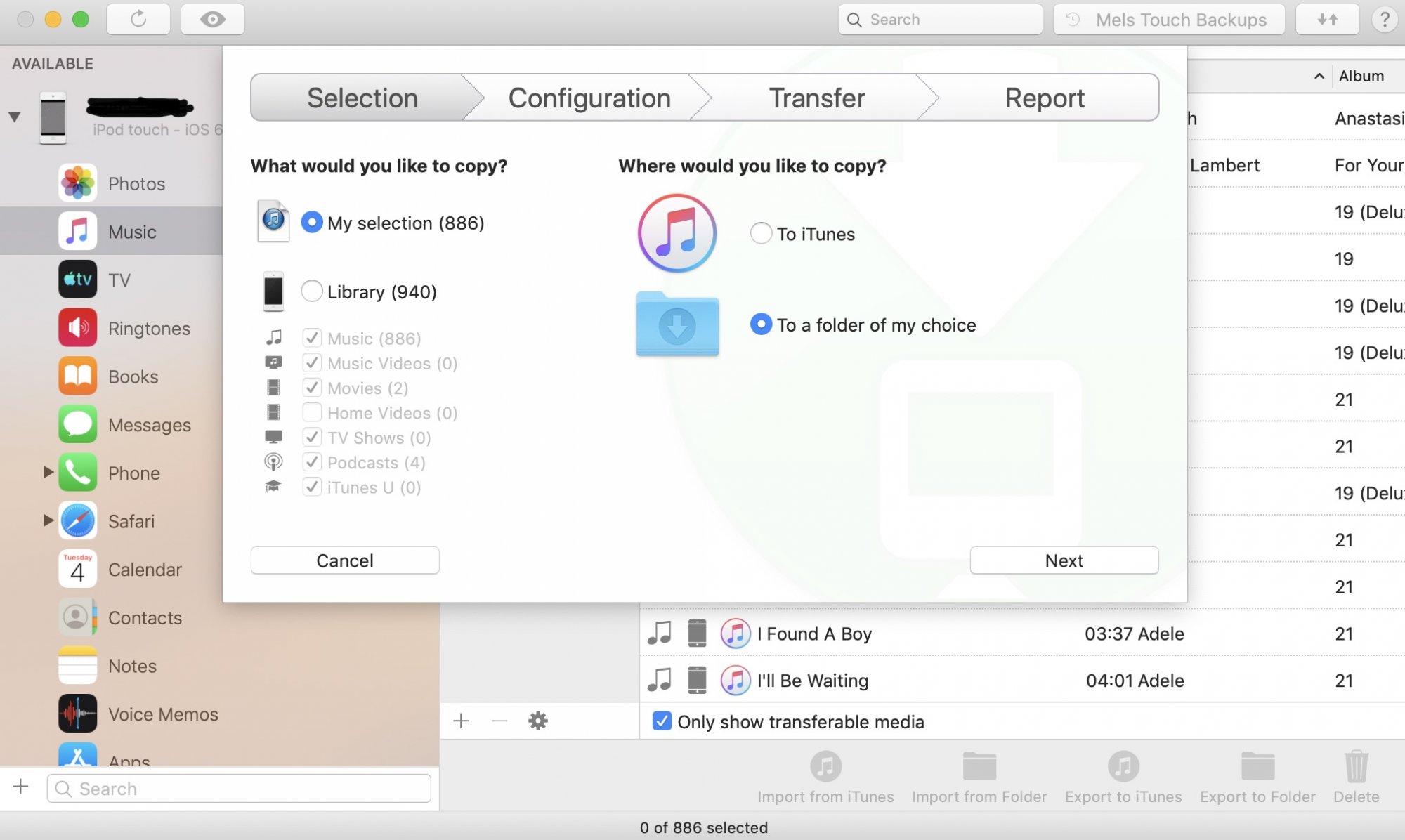Open the TV section icon
The image size is (1405, 840).
click(x=77, y=280)
